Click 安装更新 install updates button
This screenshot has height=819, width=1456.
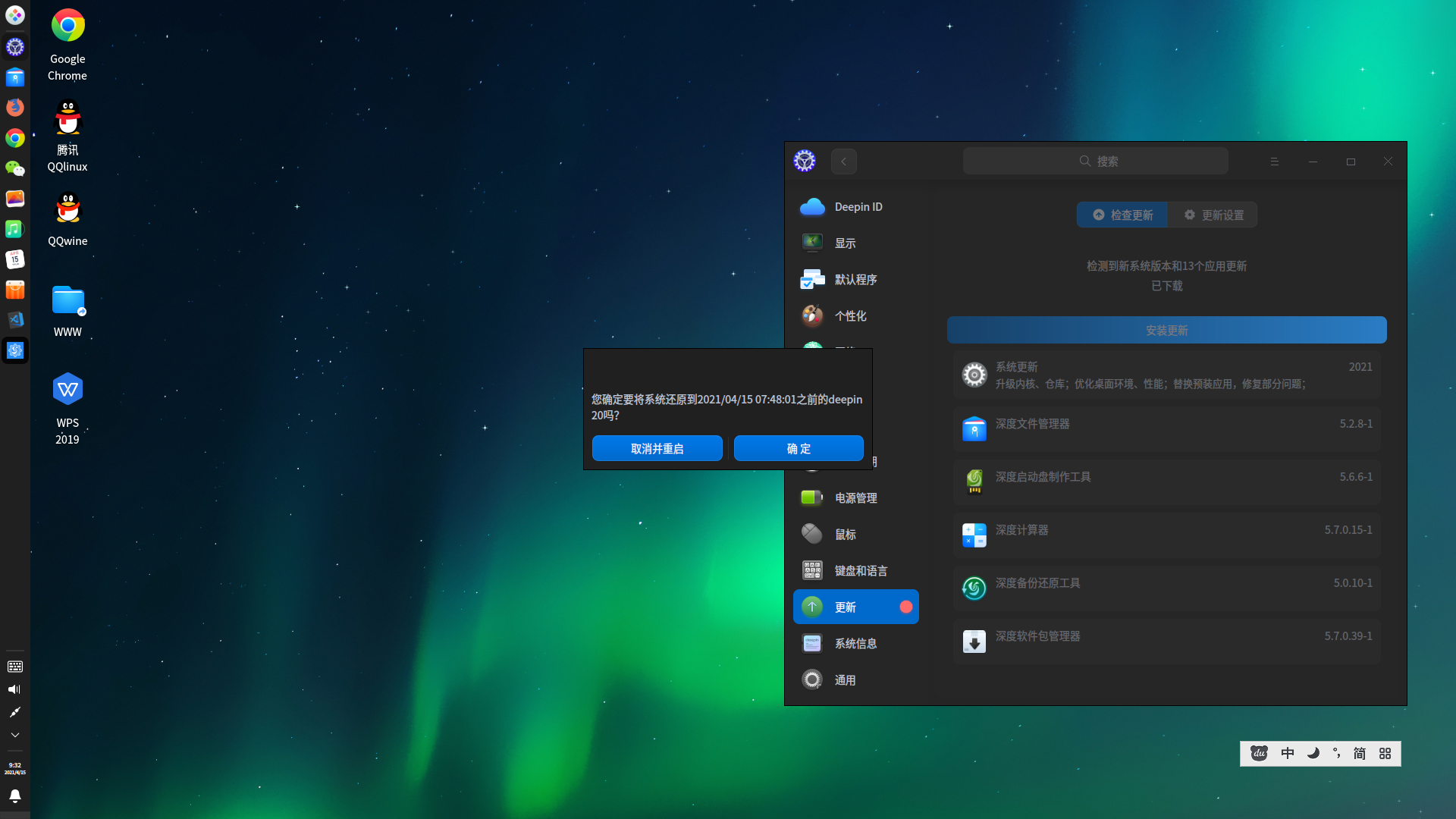click(x=1166, y=331)
